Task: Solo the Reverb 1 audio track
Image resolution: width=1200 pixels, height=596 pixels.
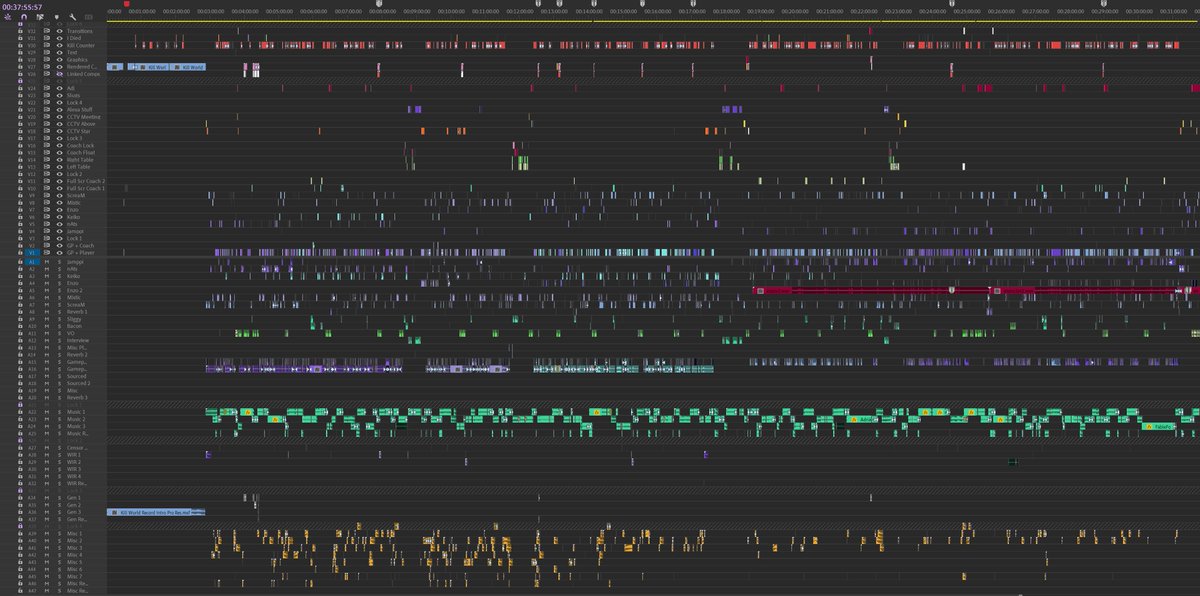Action: click(59, 312)
